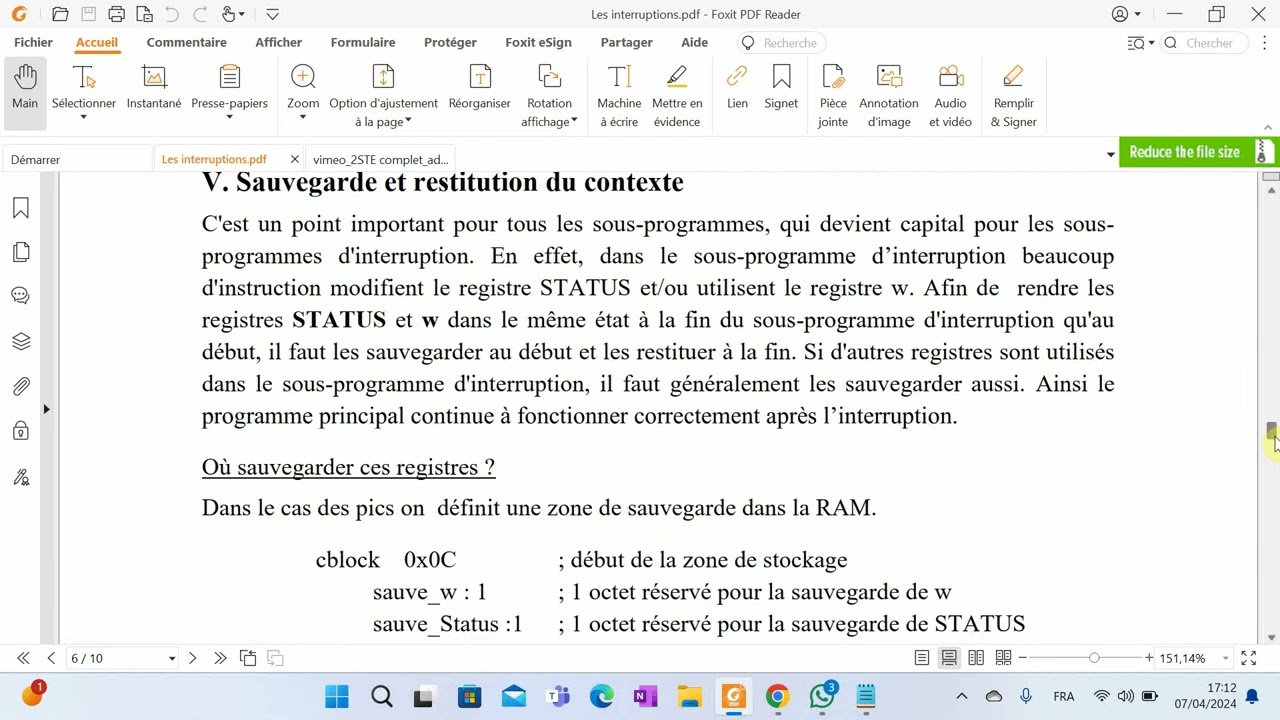The width and height of the screenshot is (1280, 720).
Task: Open the page number dropdown
Action: (172, 658)
